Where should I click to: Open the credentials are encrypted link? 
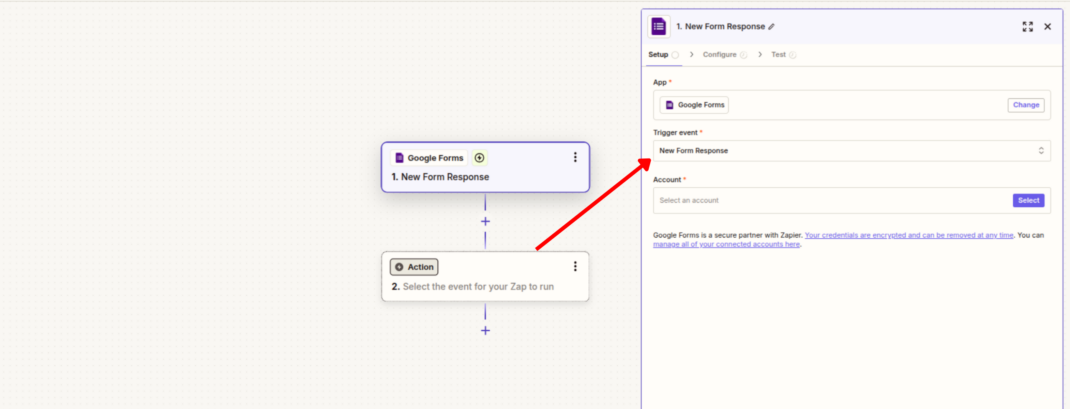point(909,235)
